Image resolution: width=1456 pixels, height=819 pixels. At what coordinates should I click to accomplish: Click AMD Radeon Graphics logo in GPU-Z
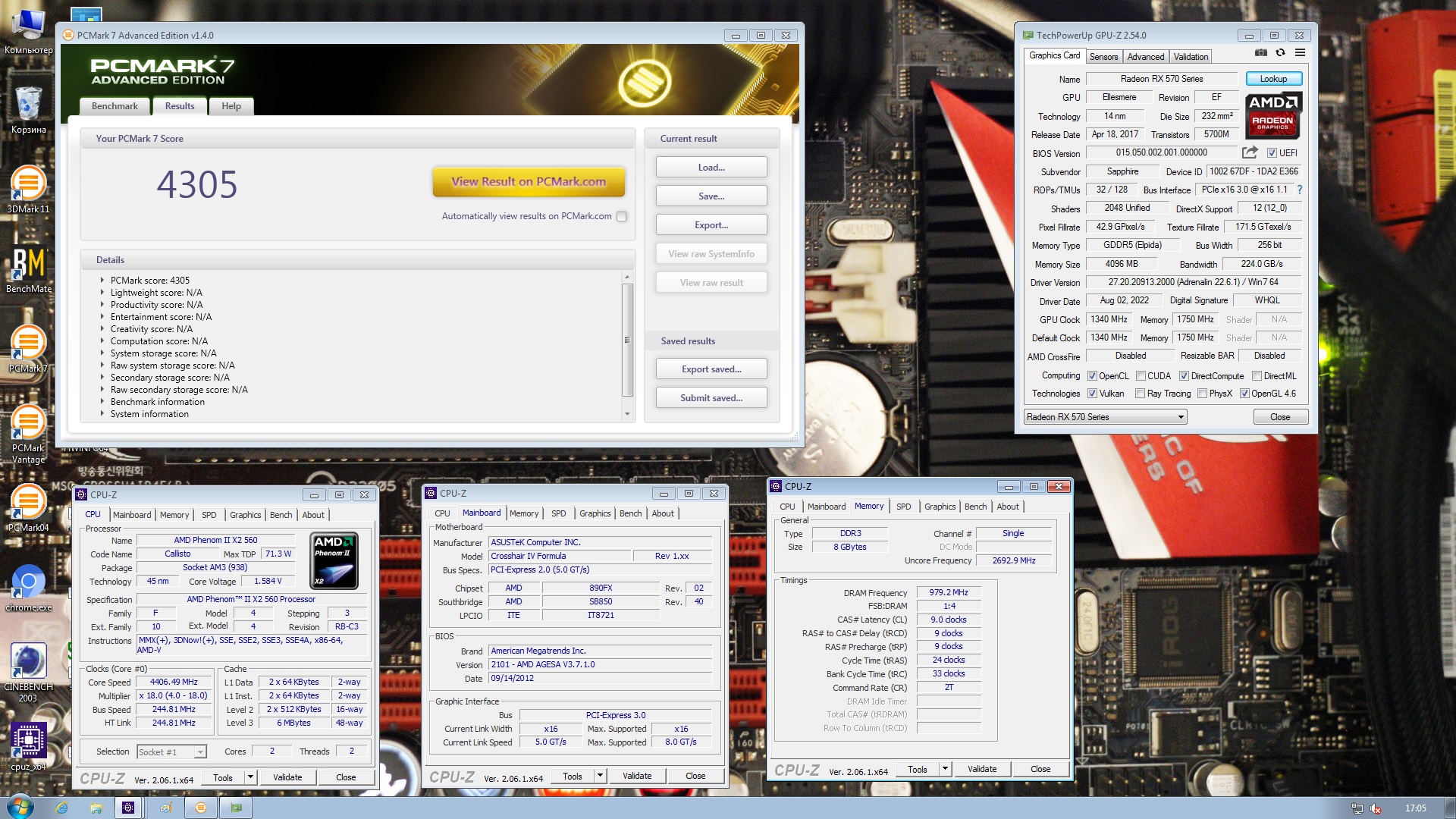click(1272, 115)
